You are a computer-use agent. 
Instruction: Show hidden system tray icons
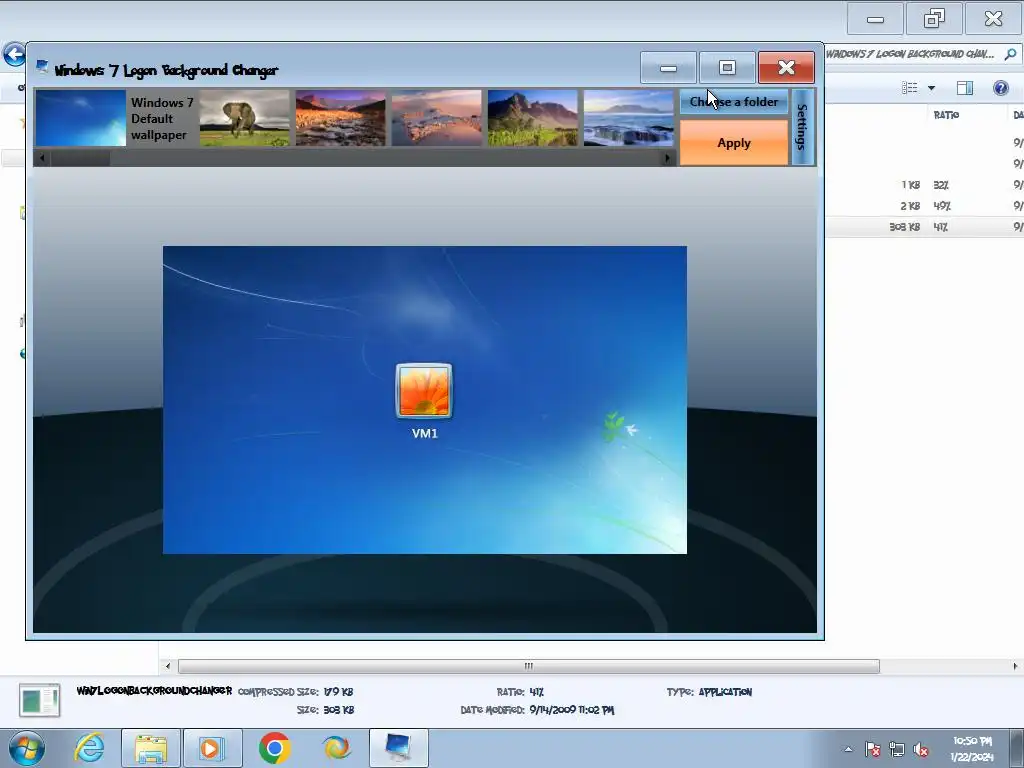pos(848,749)
